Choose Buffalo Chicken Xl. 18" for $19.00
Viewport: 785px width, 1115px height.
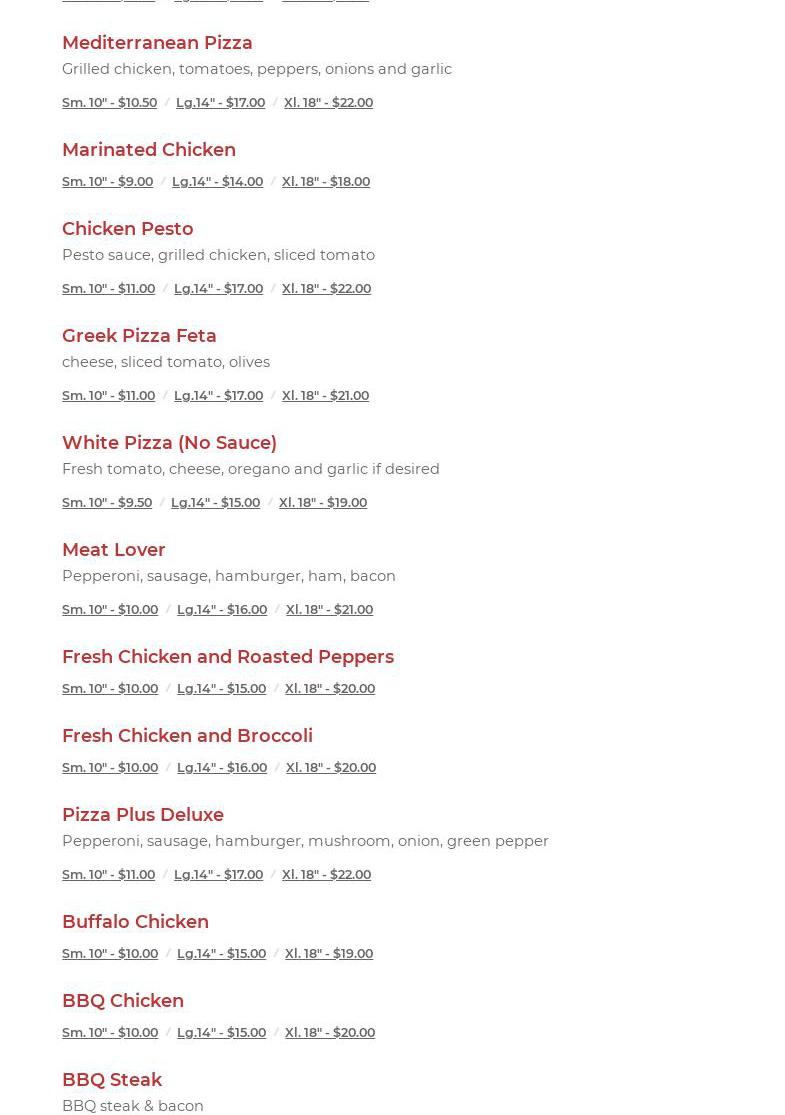pos(328,953)
